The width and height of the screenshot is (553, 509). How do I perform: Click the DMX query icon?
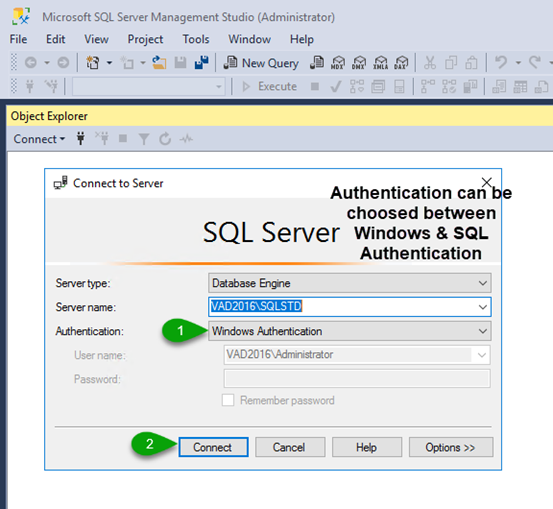click(x=359, y=63)
